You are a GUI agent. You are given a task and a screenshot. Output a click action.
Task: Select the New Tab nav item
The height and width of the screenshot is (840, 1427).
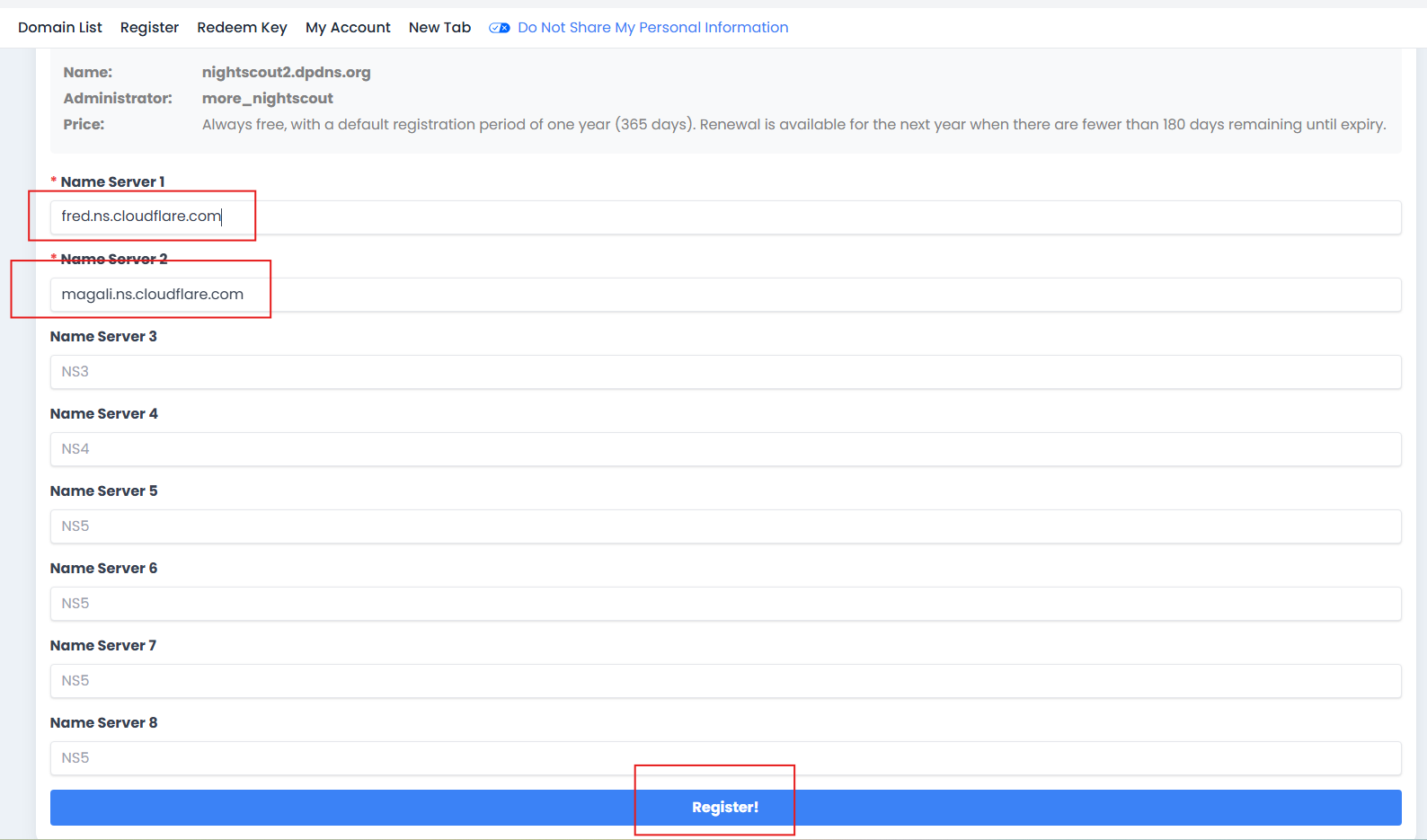coord(439,28)
